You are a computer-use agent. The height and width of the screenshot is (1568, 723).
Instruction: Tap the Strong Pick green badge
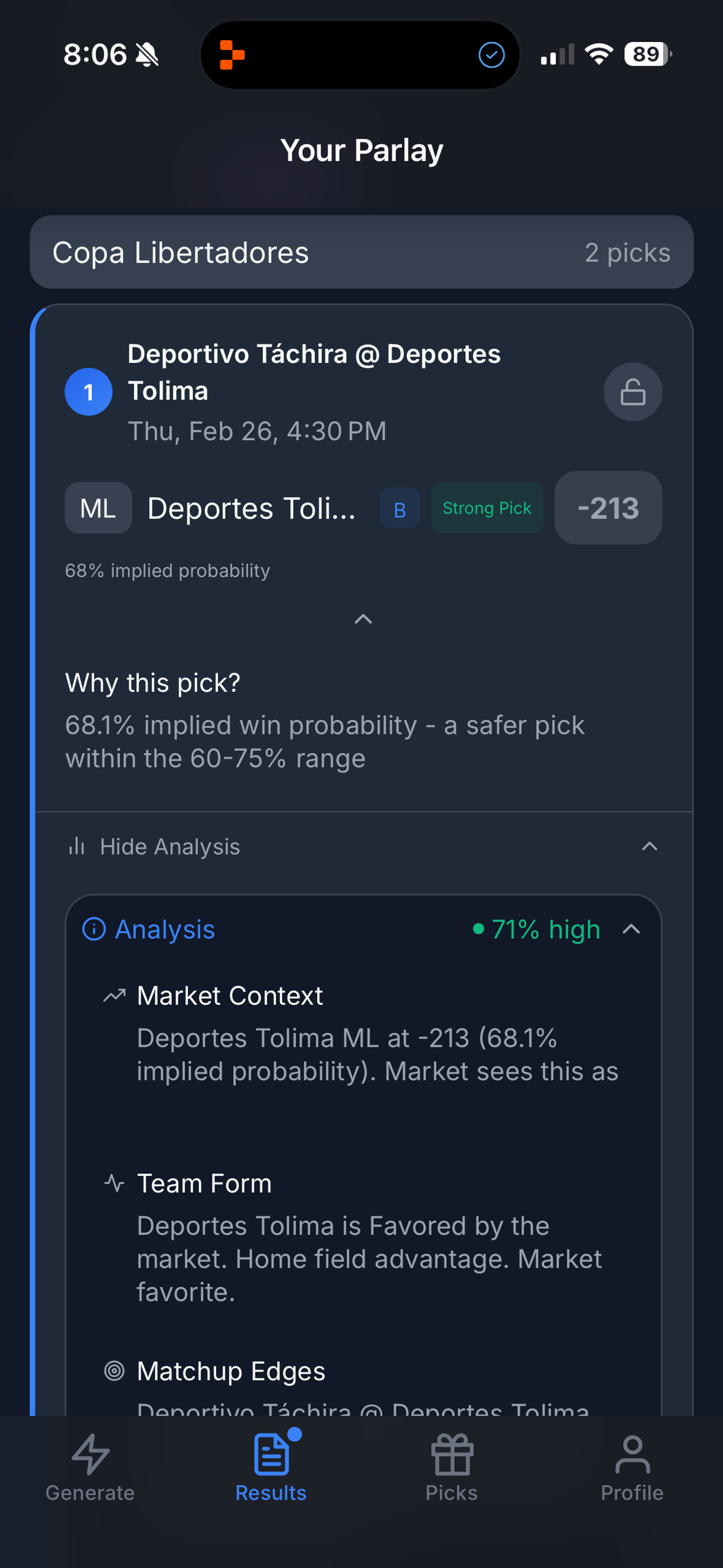pyautogui.click(x=487, y=508)
